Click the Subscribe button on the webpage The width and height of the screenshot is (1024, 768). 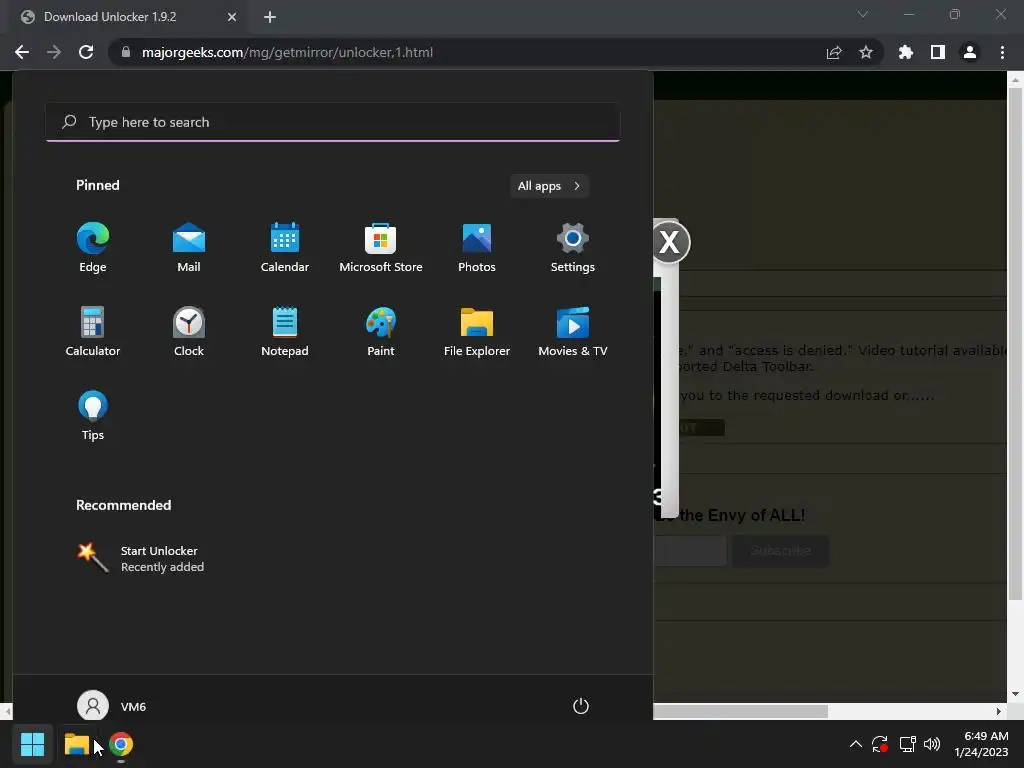781,551
